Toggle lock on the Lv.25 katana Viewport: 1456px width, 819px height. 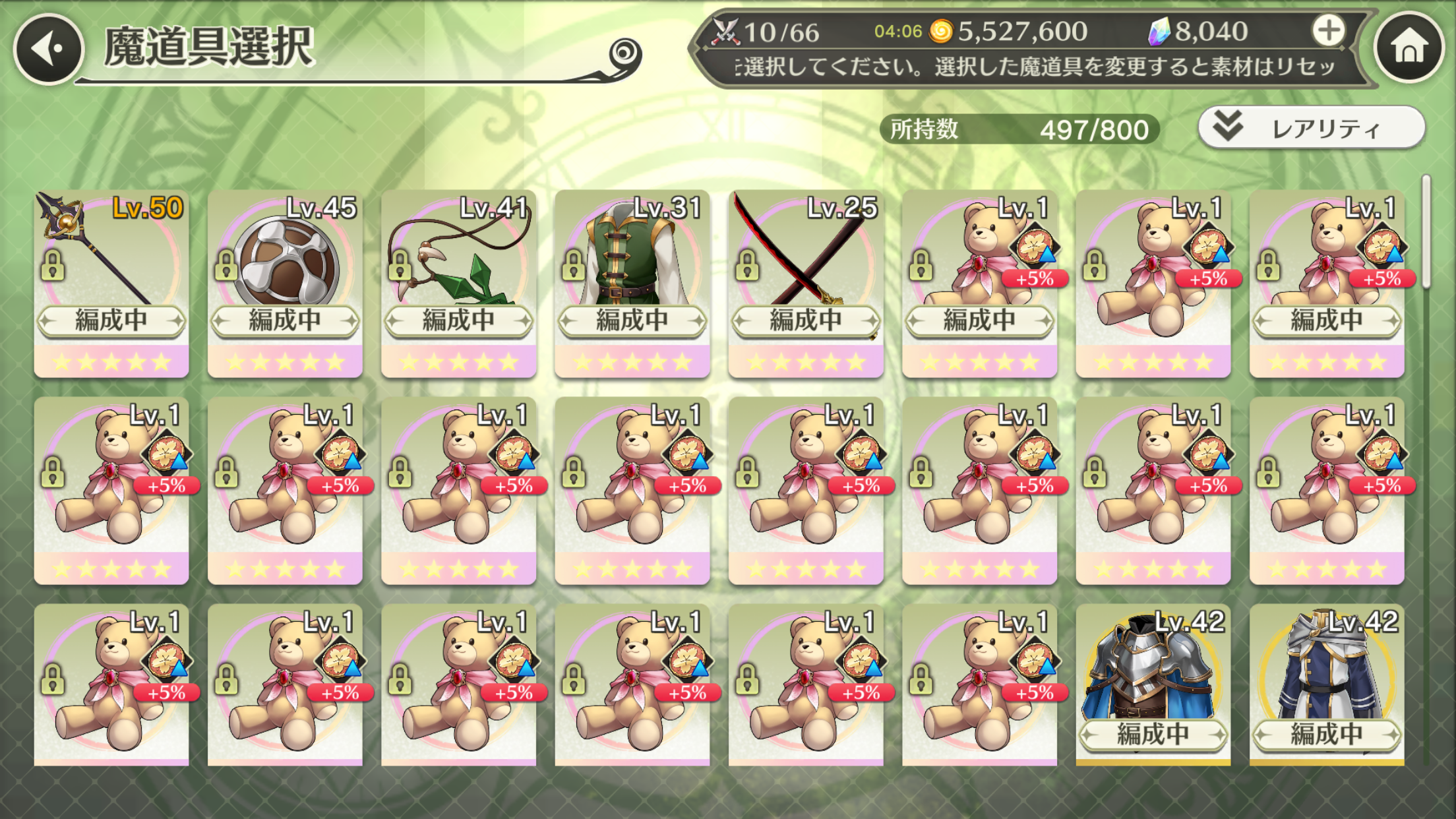[746, 266]
